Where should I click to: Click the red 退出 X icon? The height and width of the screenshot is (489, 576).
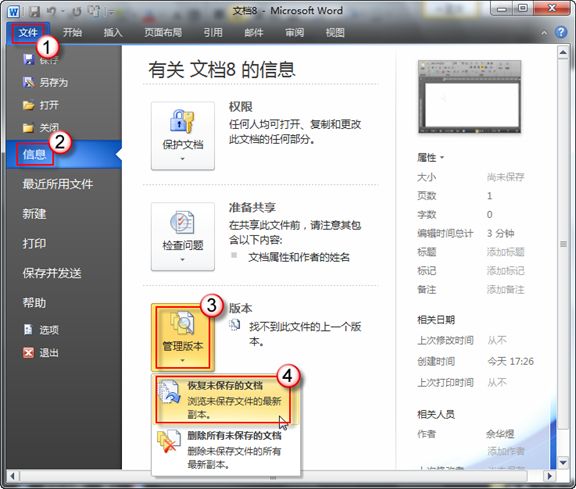[28, 353]
